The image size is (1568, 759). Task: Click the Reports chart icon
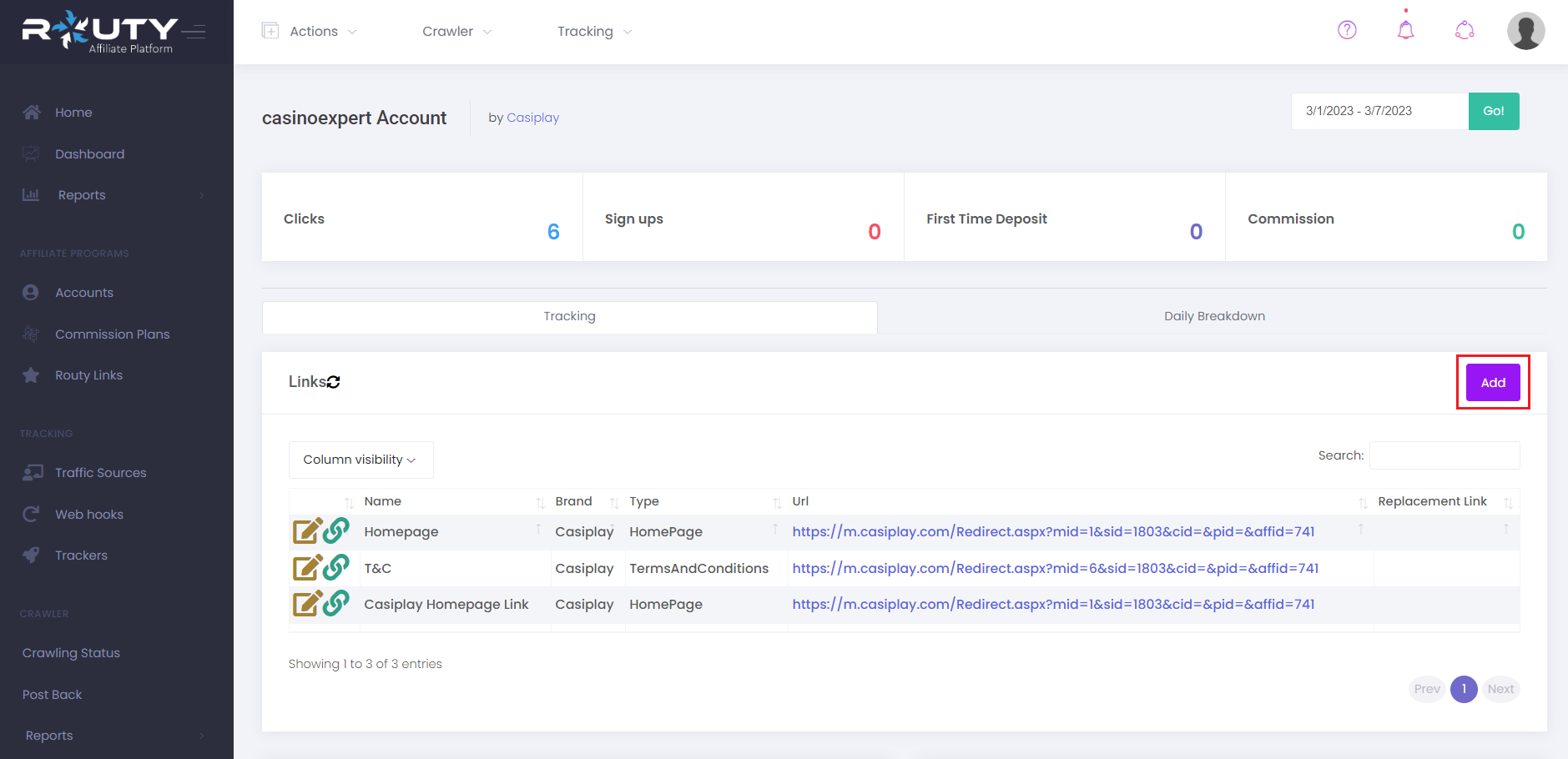[x=31, y=194]
